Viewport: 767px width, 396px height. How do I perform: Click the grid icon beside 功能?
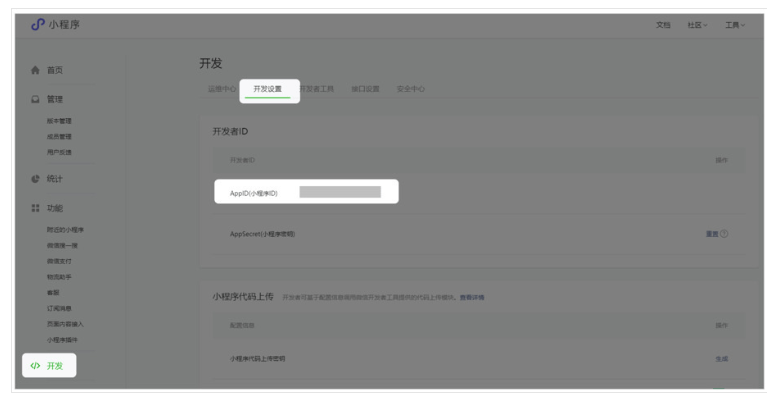pos(35,208)
